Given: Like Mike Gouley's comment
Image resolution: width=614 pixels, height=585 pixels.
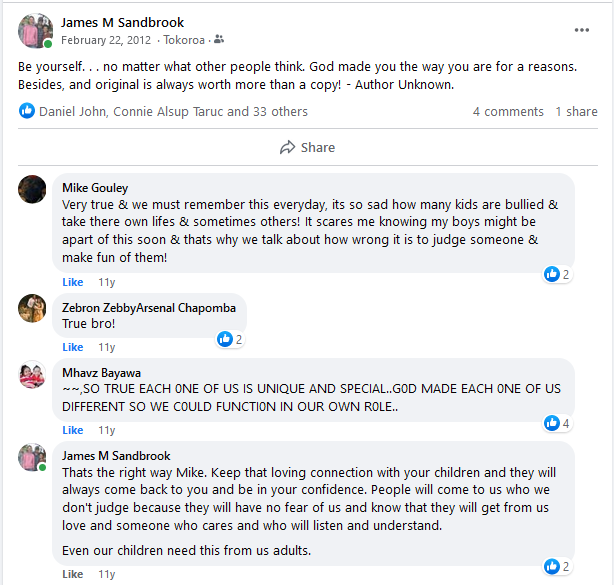Looking at the screenshot, I should point(73,283).
